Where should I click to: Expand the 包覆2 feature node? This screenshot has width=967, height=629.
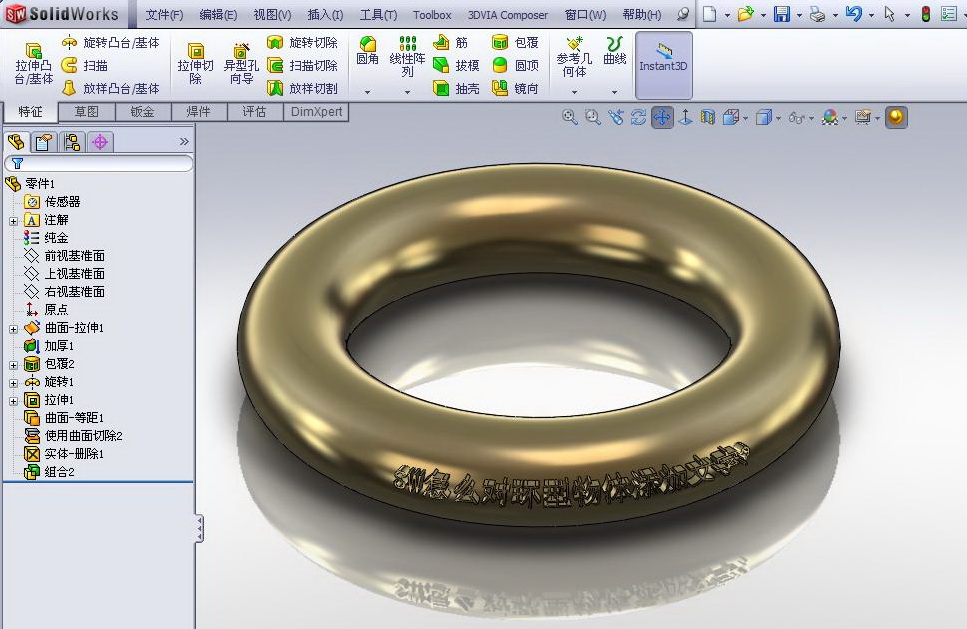(x=14, y=364)
